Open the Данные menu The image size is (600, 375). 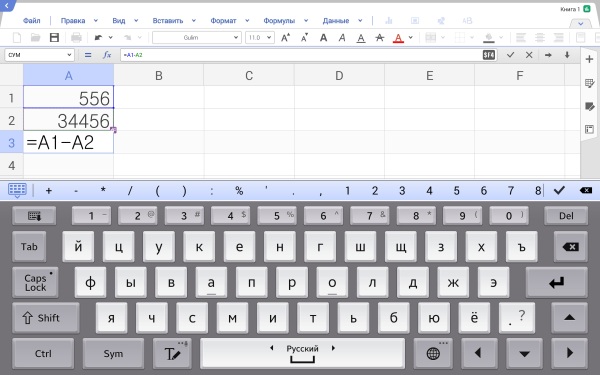point(336,21)
